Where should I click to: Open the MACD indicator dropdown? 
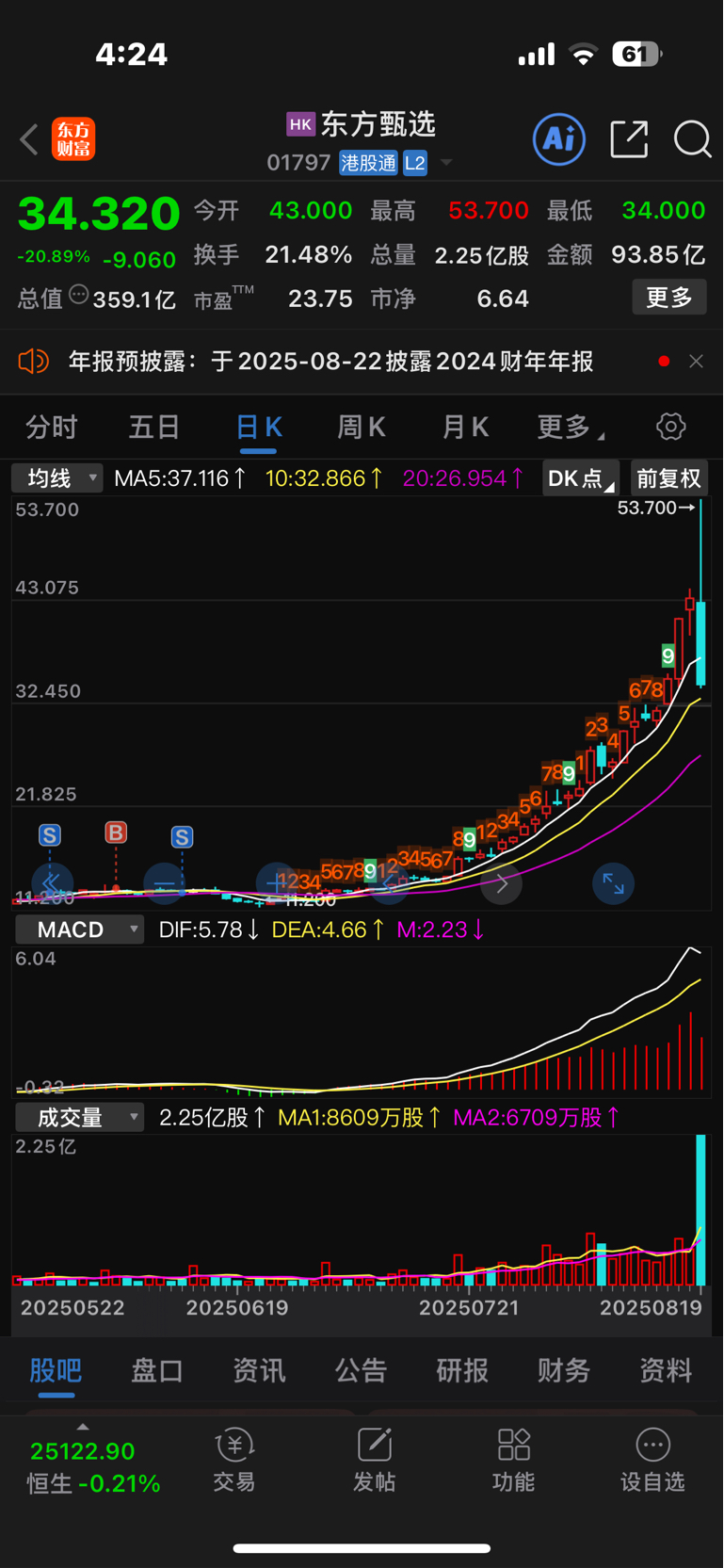[x=80, y=929]
